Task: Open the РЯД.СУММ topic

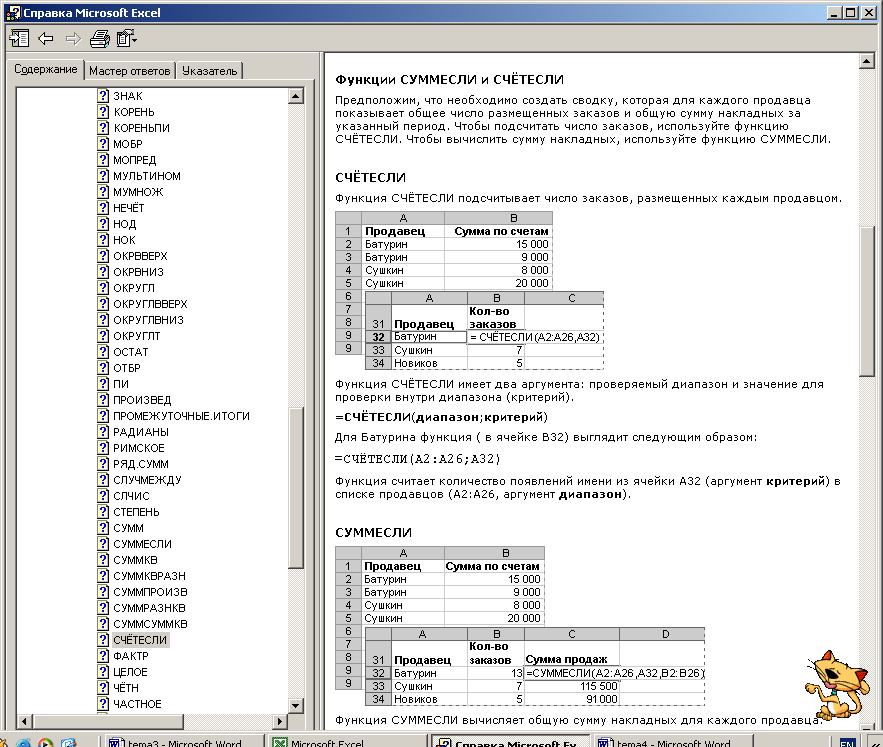Action: click(141, 464)
